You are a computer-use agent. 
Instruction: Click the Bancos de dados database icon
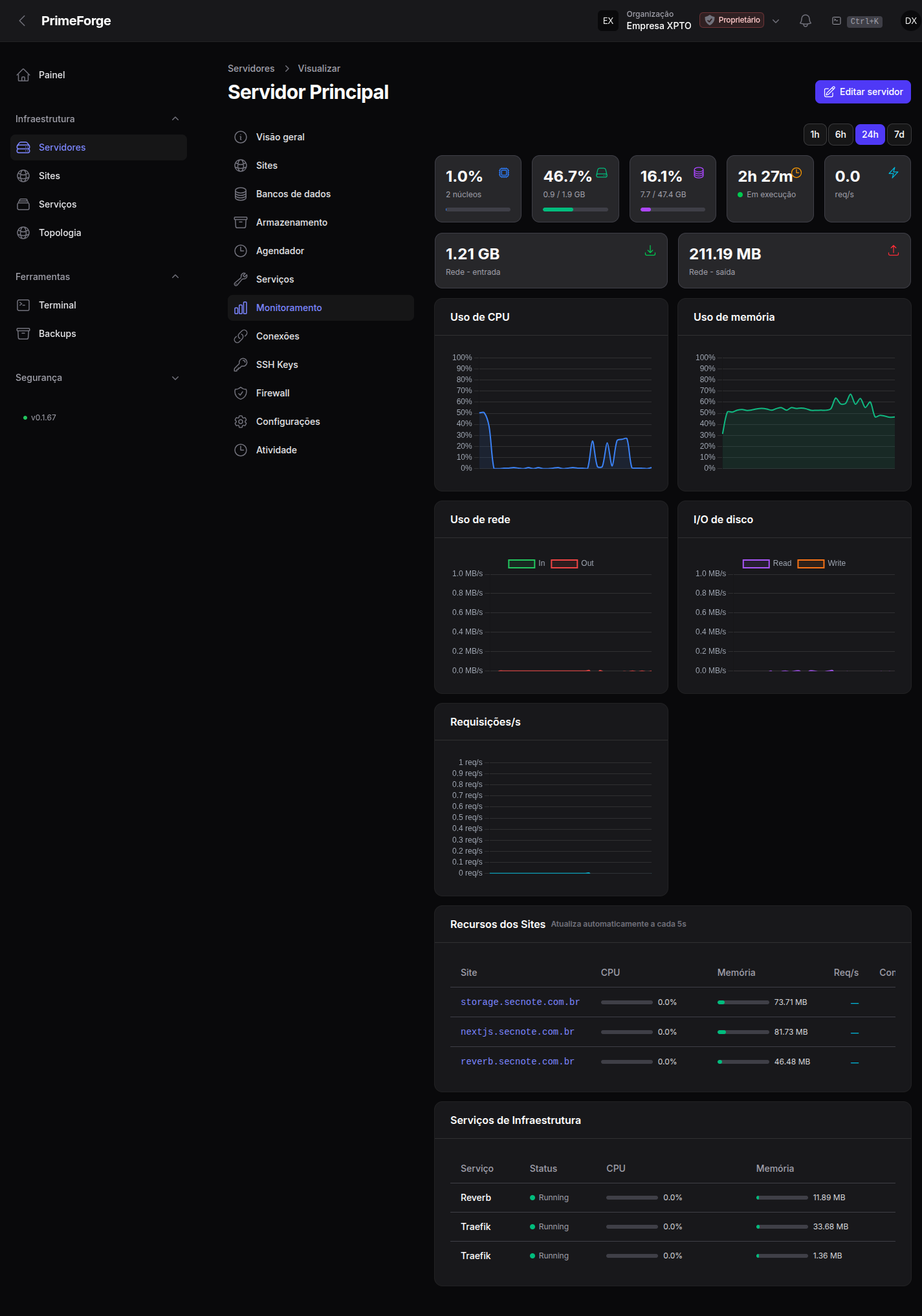click(241, 194)
